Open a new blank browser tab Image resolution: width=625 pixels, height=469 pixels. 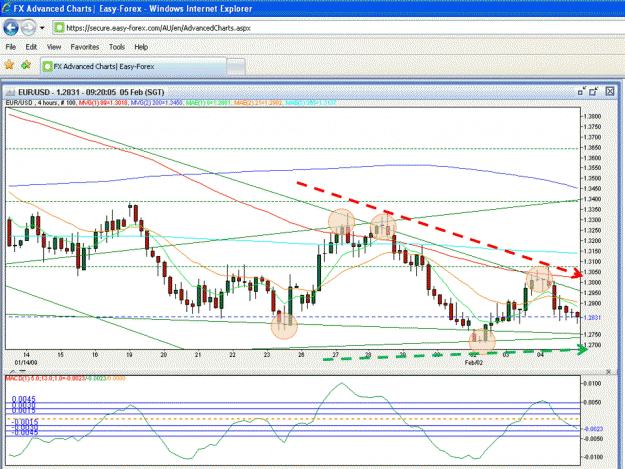pos(236,67)
